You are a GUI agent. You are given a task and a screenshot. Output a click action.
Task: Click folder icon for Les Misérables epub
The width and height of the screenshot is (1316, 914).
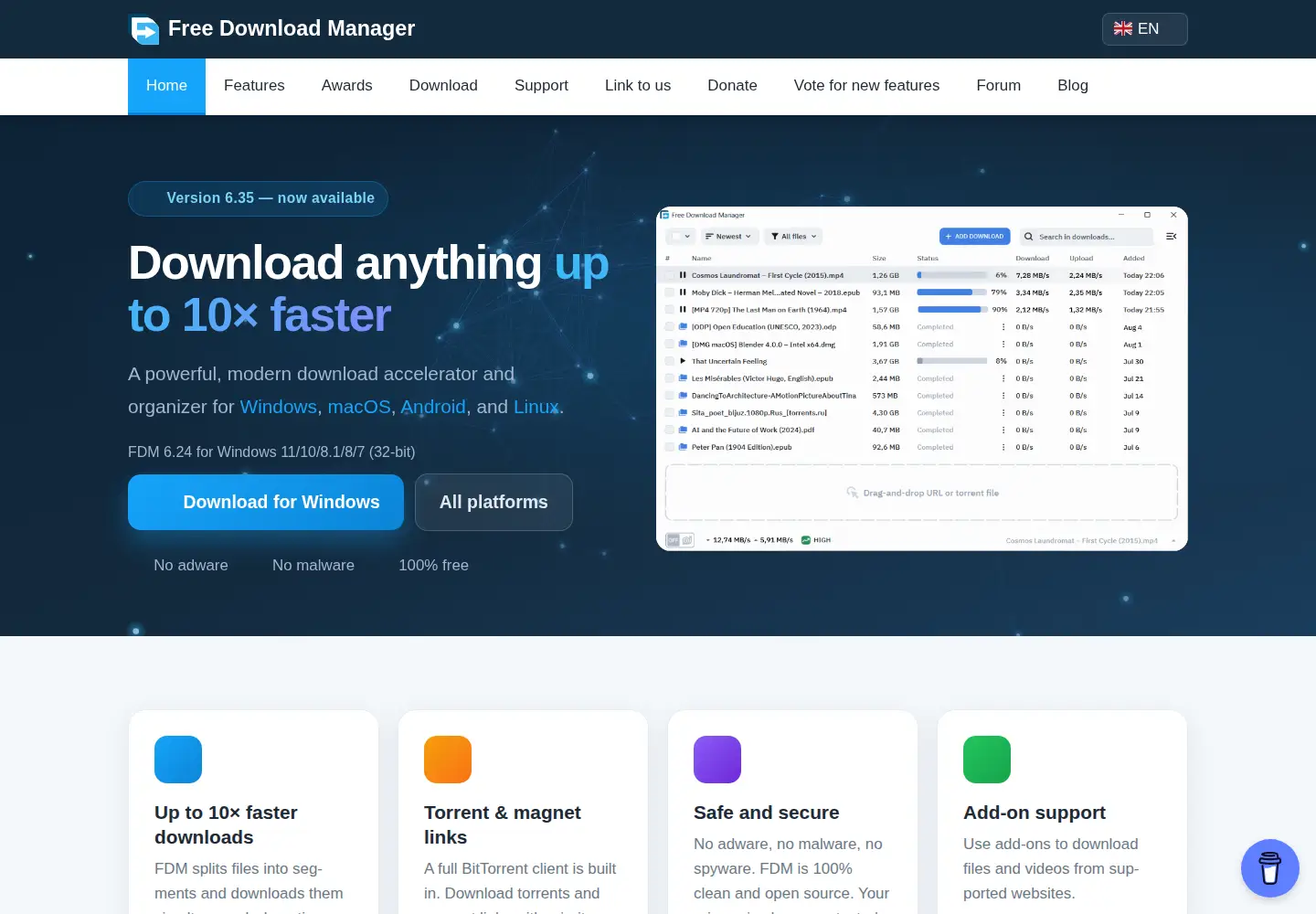(683, 378)
